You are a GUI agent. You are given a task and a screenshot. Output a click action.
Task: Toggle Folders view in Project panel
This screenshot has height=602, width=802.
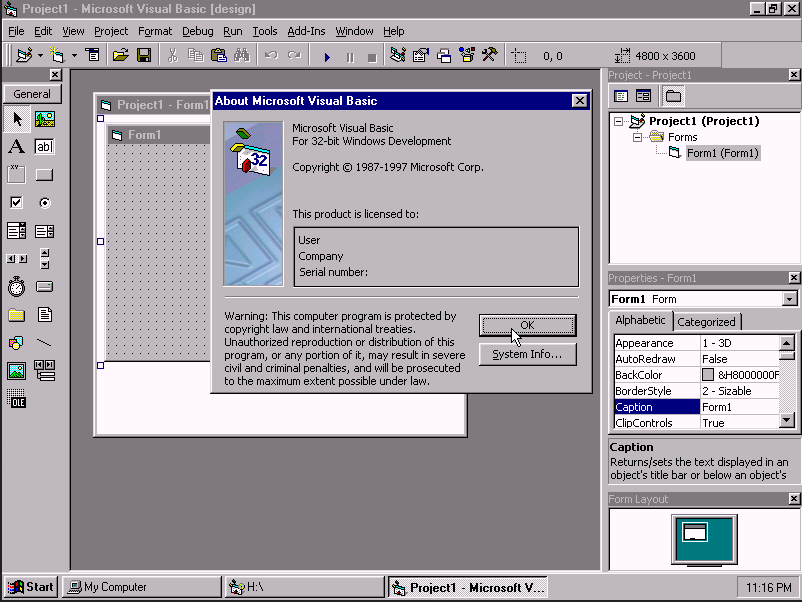tap(673, 96)
